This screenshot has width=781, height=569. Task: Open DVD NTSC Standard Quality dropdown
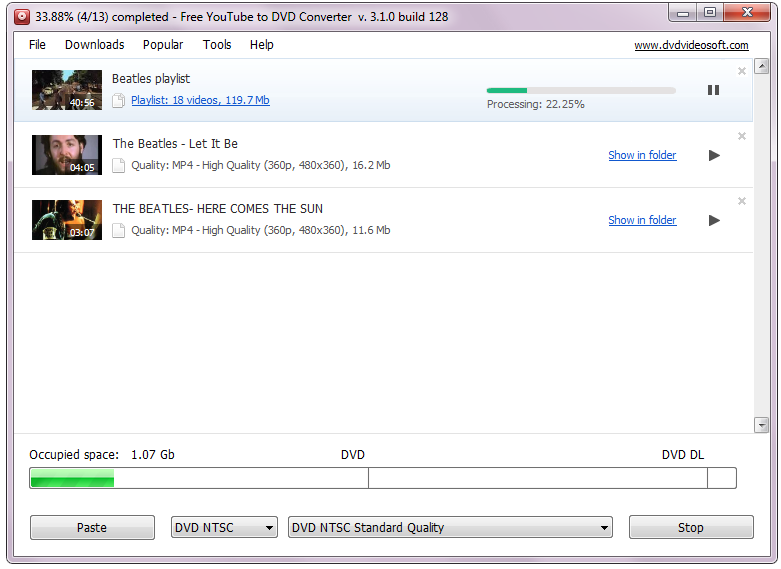[x=450, y=528]
